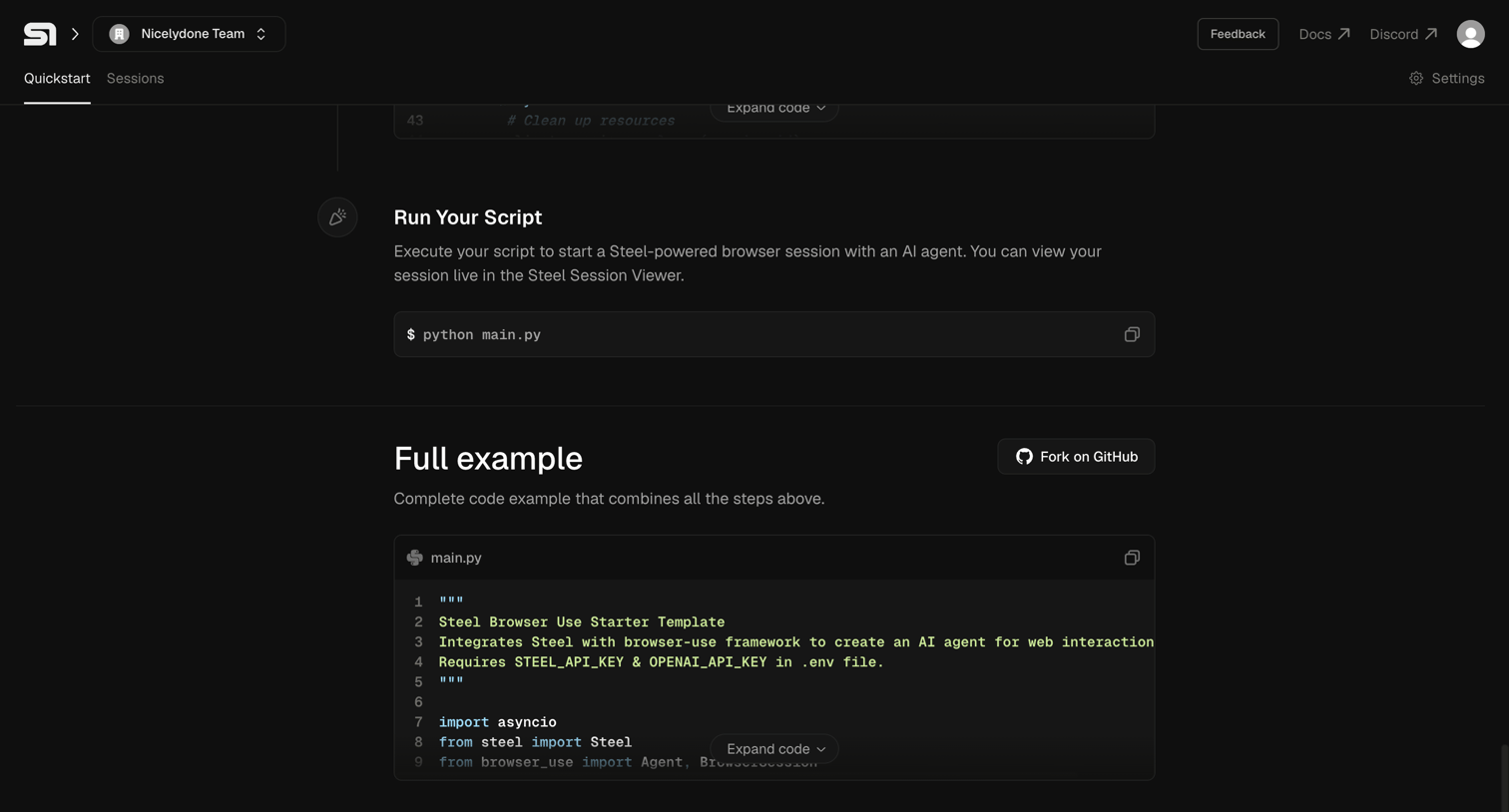The height and width of the screenshot is (812, 1509).
Task: Click the 'python main.py' command text
Action: [482, 335]
